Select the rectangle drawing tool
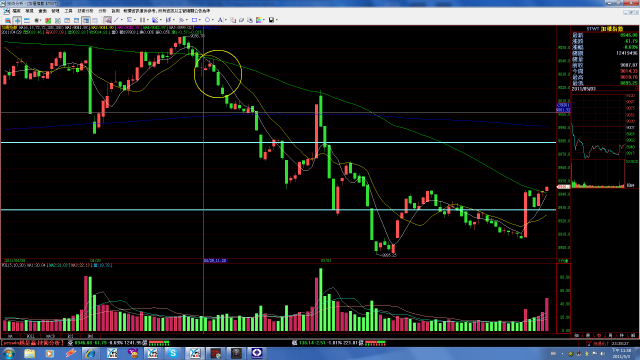Image resolution: width=640 pixels, height=360 pixels. click(195, 20)
